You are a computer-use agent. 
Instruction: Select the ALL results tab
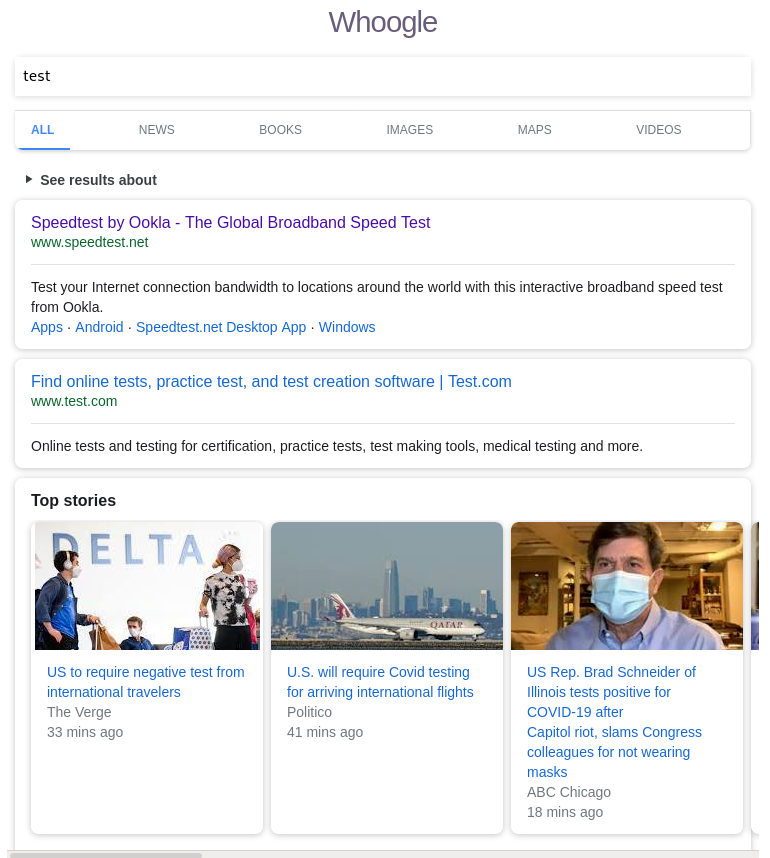[x=43, y=130]
